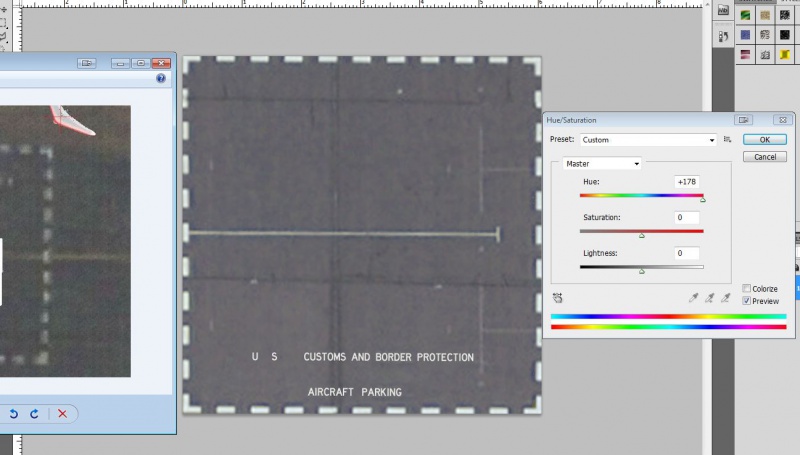Screen dimensions: 800x455
Task: Select the blue textured style swatch
Action: coord(745,35)
